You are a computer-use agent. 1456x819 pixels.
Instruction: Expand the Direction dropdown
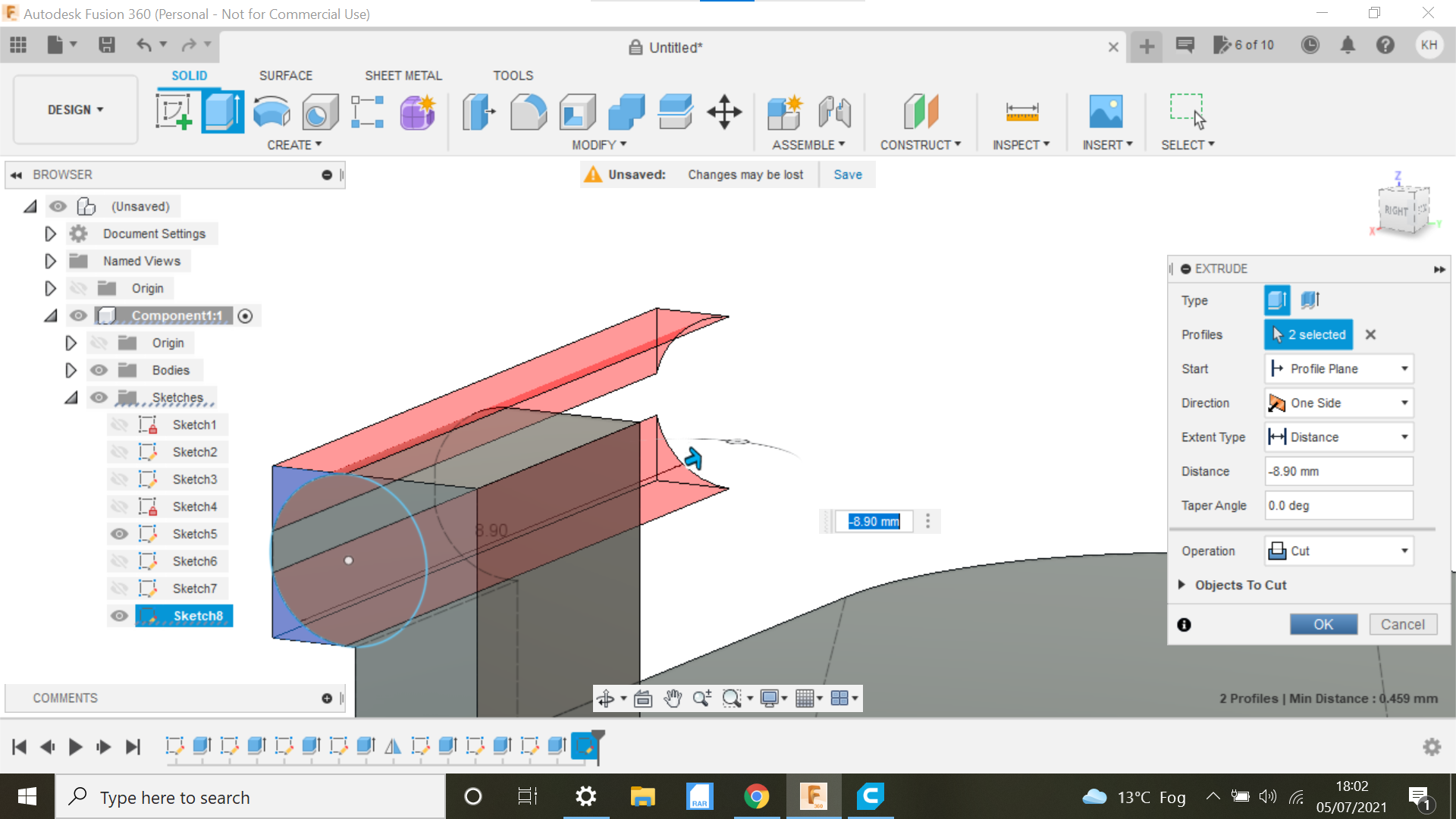[x=1405, y=402]
